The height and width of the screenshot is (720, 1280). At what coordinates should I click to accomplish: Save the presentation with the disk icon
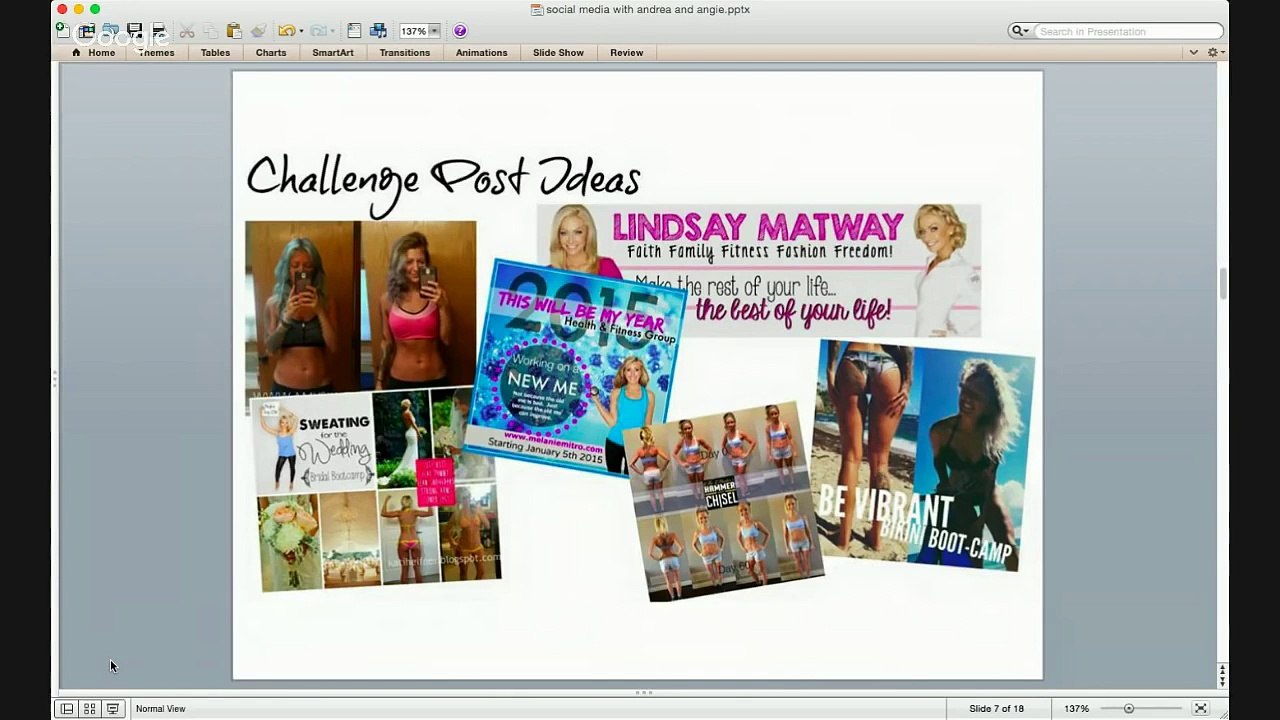(134, 31)
